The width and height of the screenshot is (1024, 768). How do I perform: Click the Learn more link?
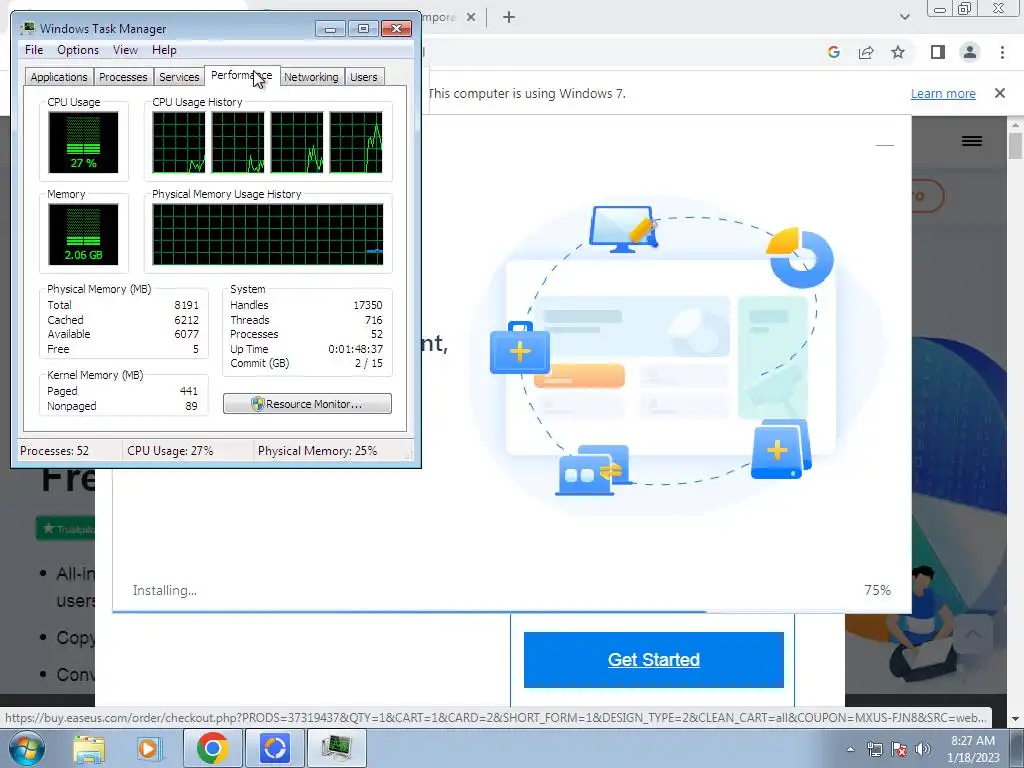[x=943, y=93]
